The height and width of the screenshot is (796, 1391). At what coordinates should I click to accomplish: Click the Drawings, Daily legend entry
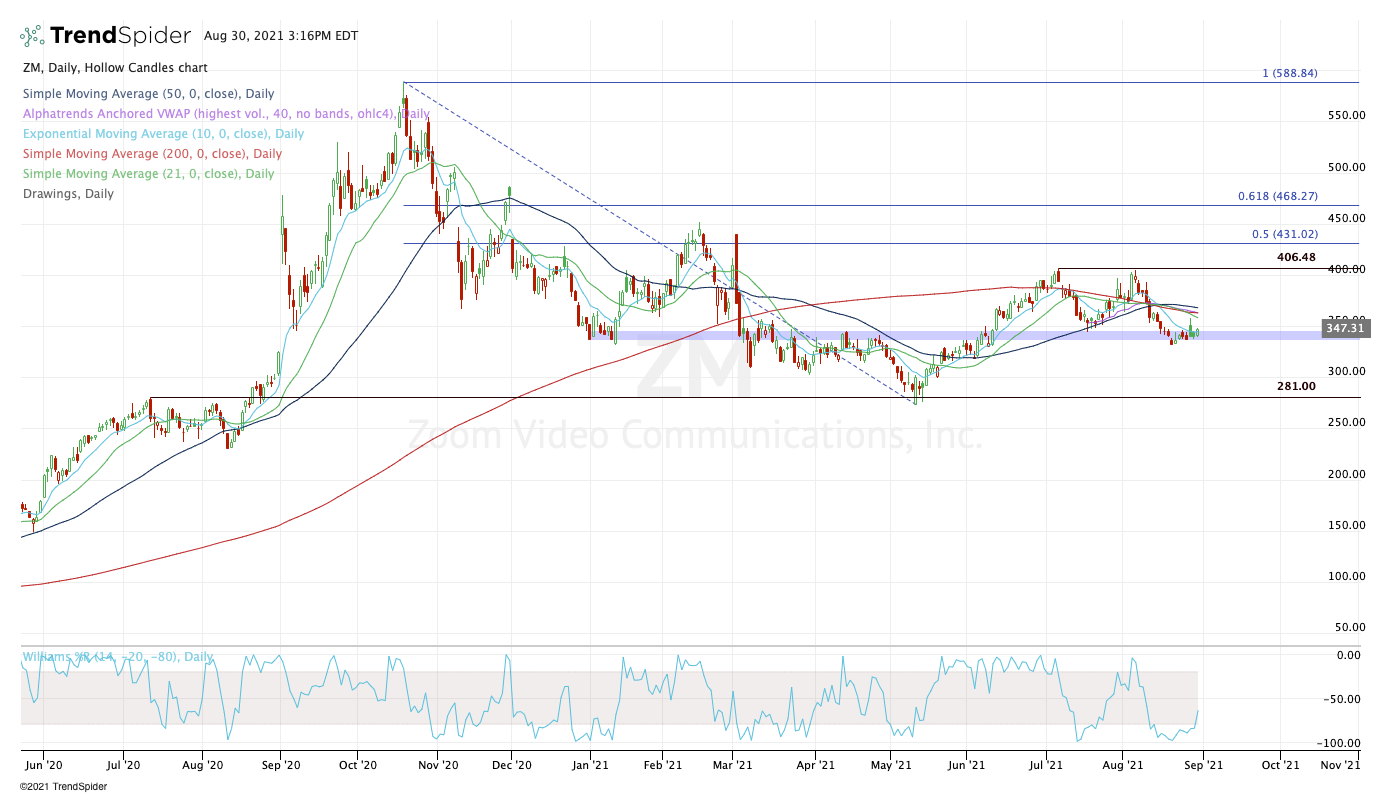[x=67, y=194]
